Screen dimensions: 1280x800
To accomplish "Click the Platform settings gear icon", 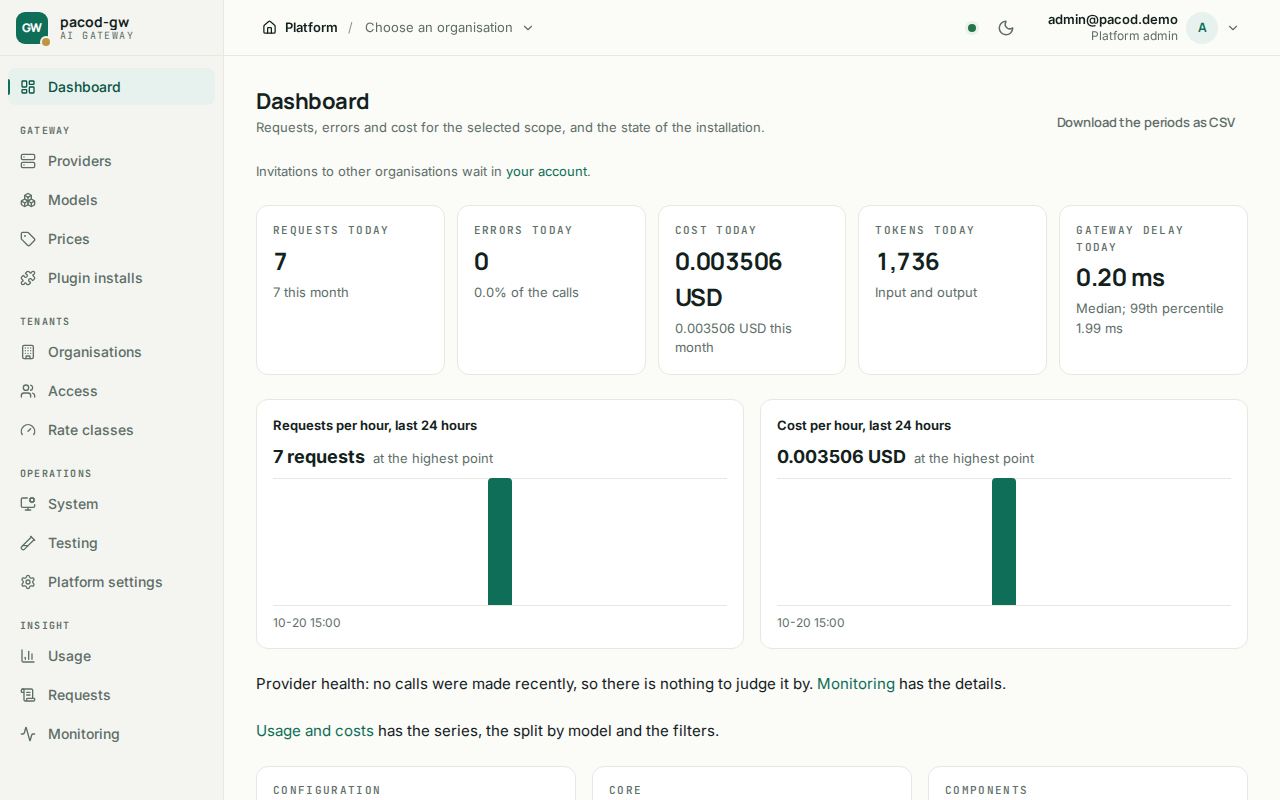I will coord(28,582).
